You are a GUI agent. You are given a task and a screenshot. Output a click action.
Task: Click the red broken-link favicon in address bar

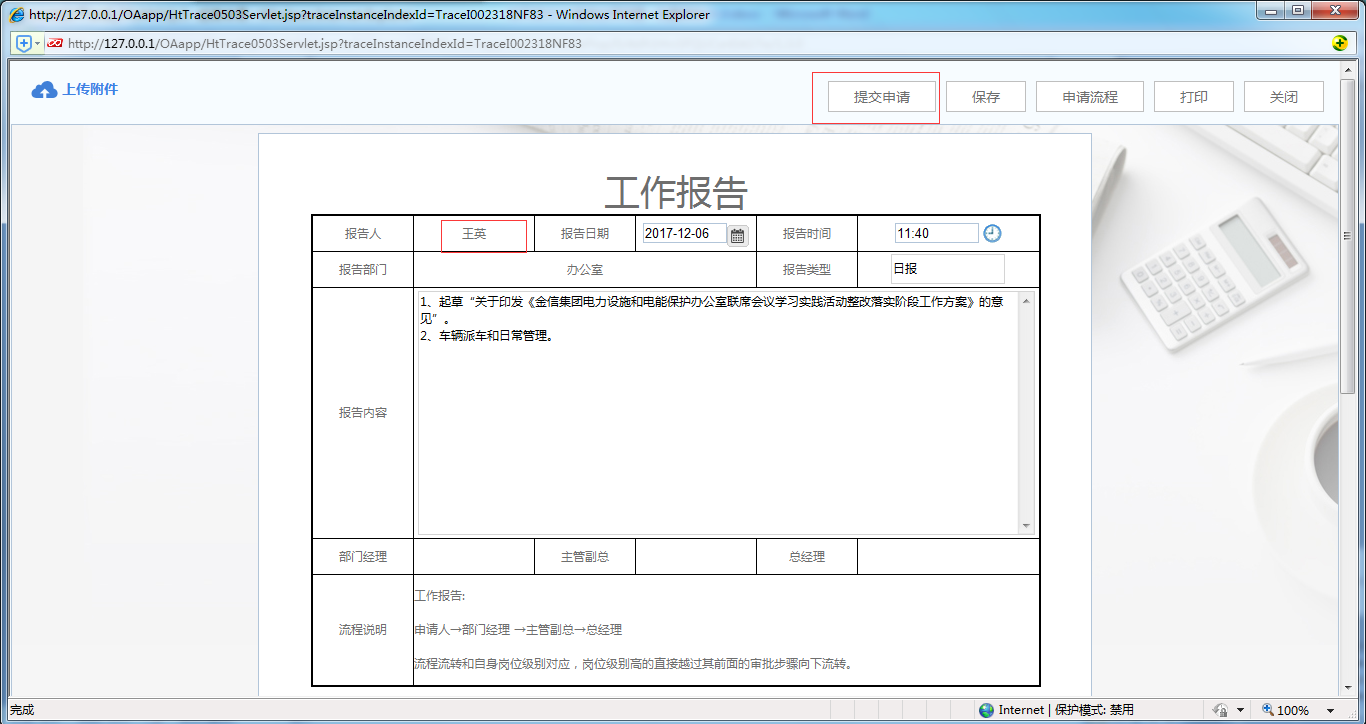coord(55,44)
